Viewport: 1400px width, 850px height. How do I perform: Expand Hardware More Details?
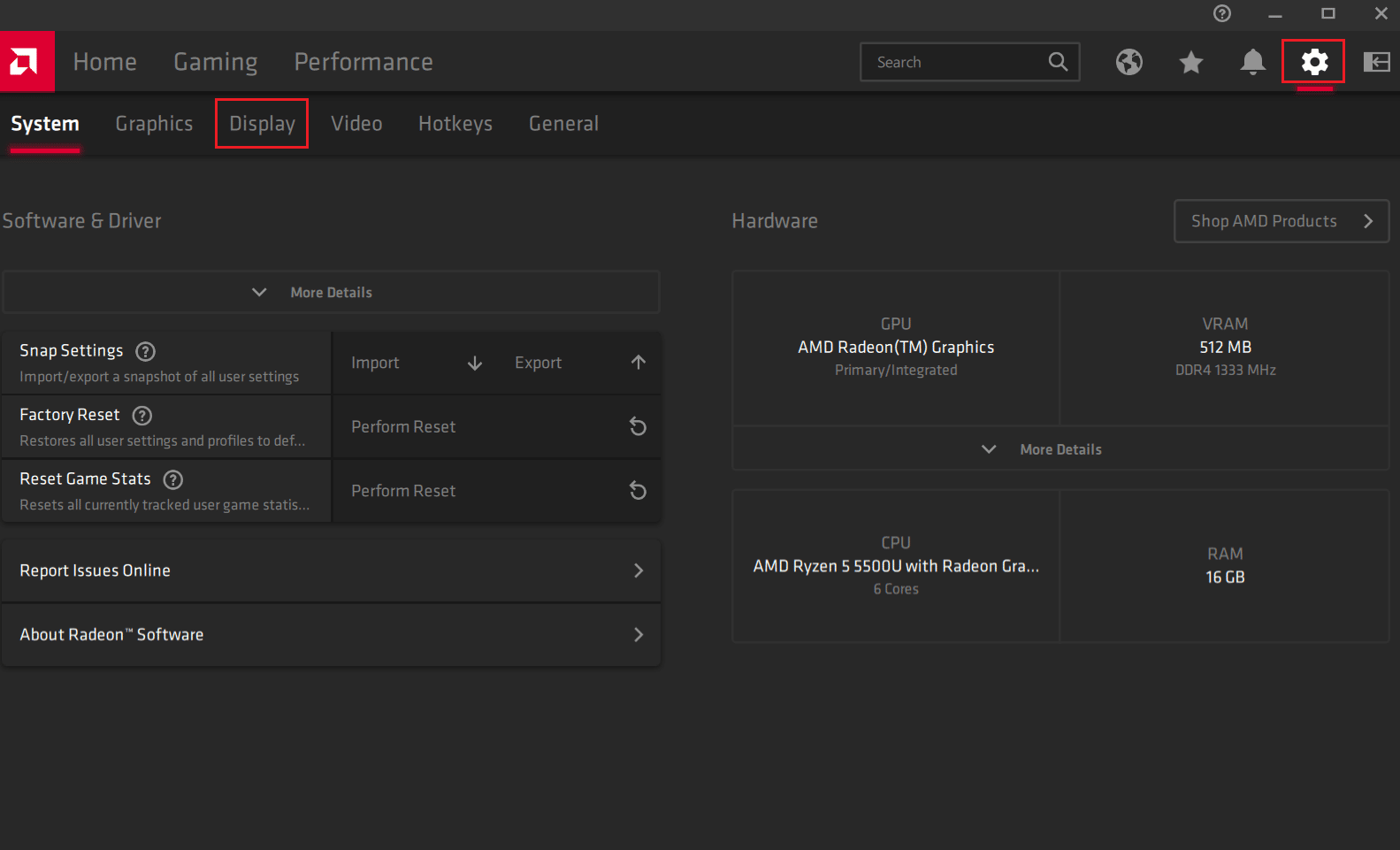[1060, 449]
